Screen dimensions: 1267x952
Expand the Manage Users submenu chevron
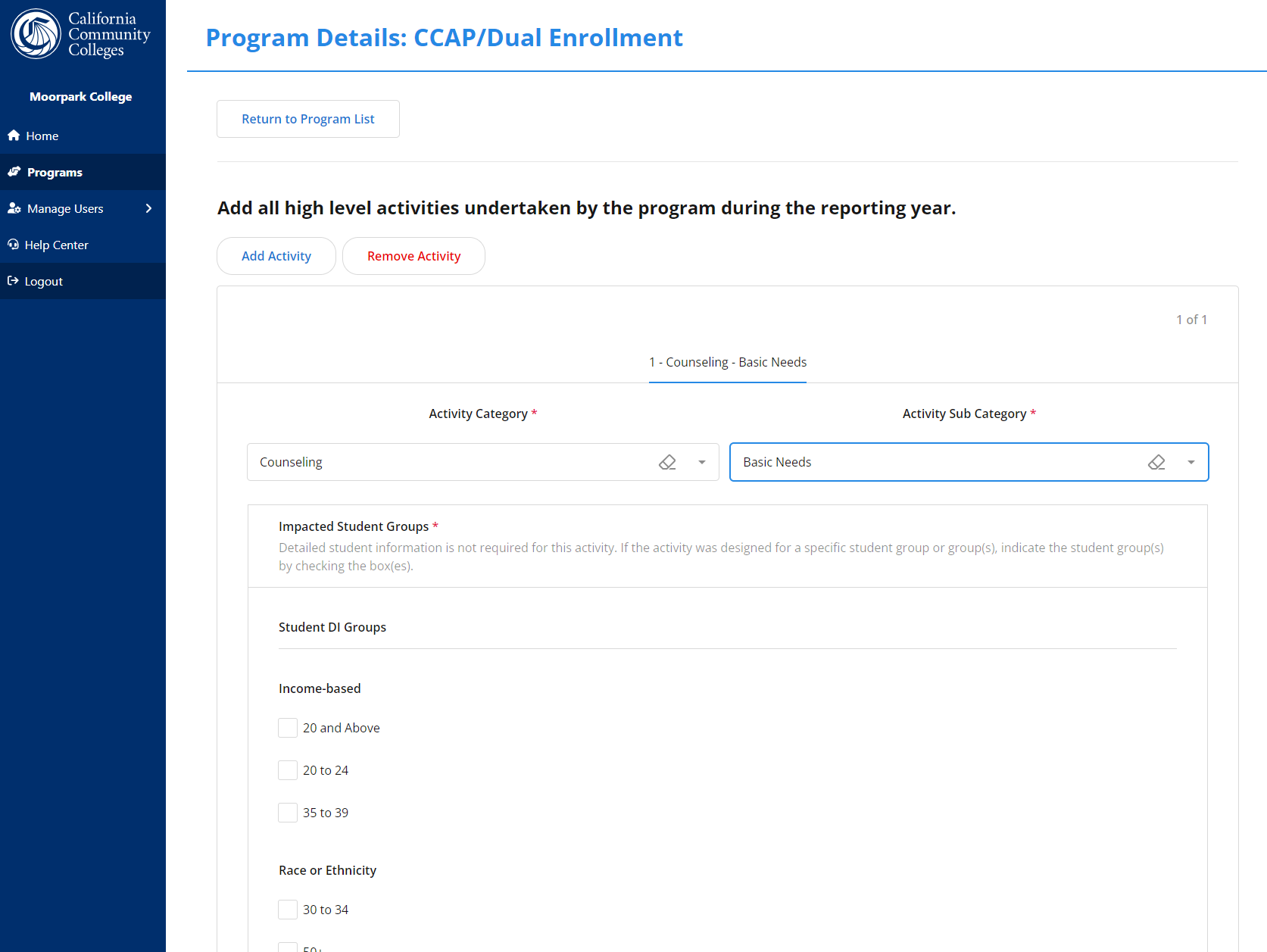148,208
